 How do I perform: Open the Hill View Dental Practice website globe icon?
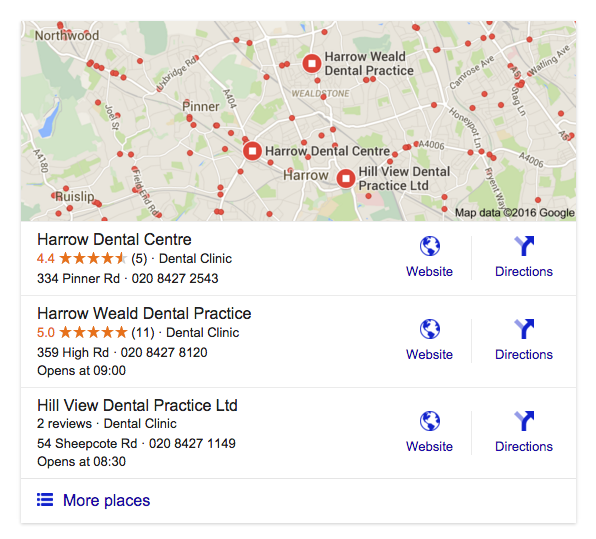[430, 421]
